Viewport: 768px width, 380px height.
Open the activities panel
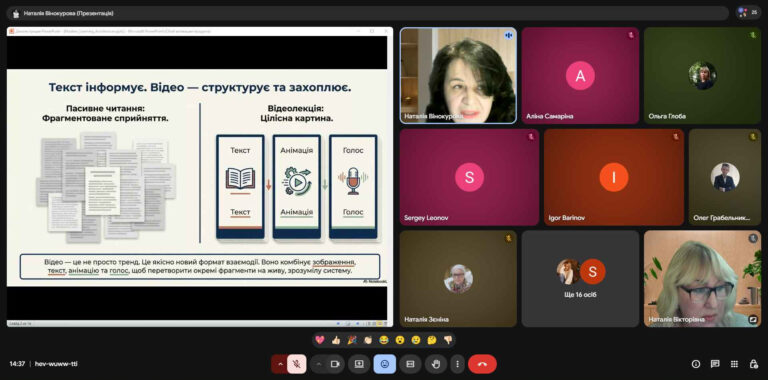(x=734, y=364)
